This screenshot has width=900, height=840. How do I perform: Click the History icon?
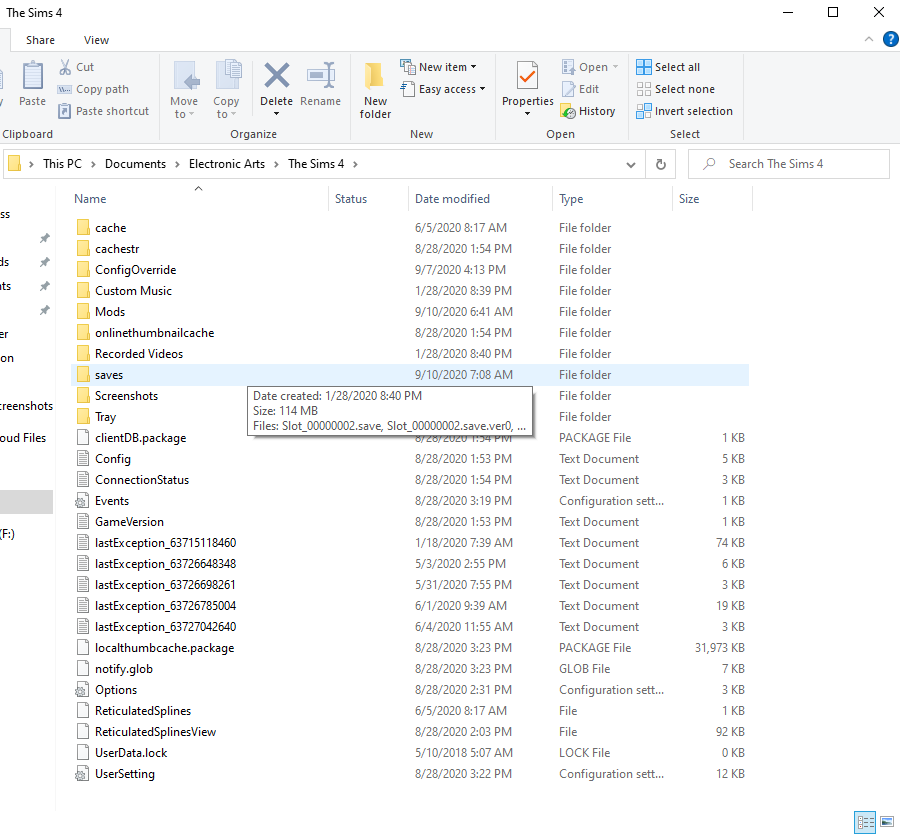[x=568, y=111]
